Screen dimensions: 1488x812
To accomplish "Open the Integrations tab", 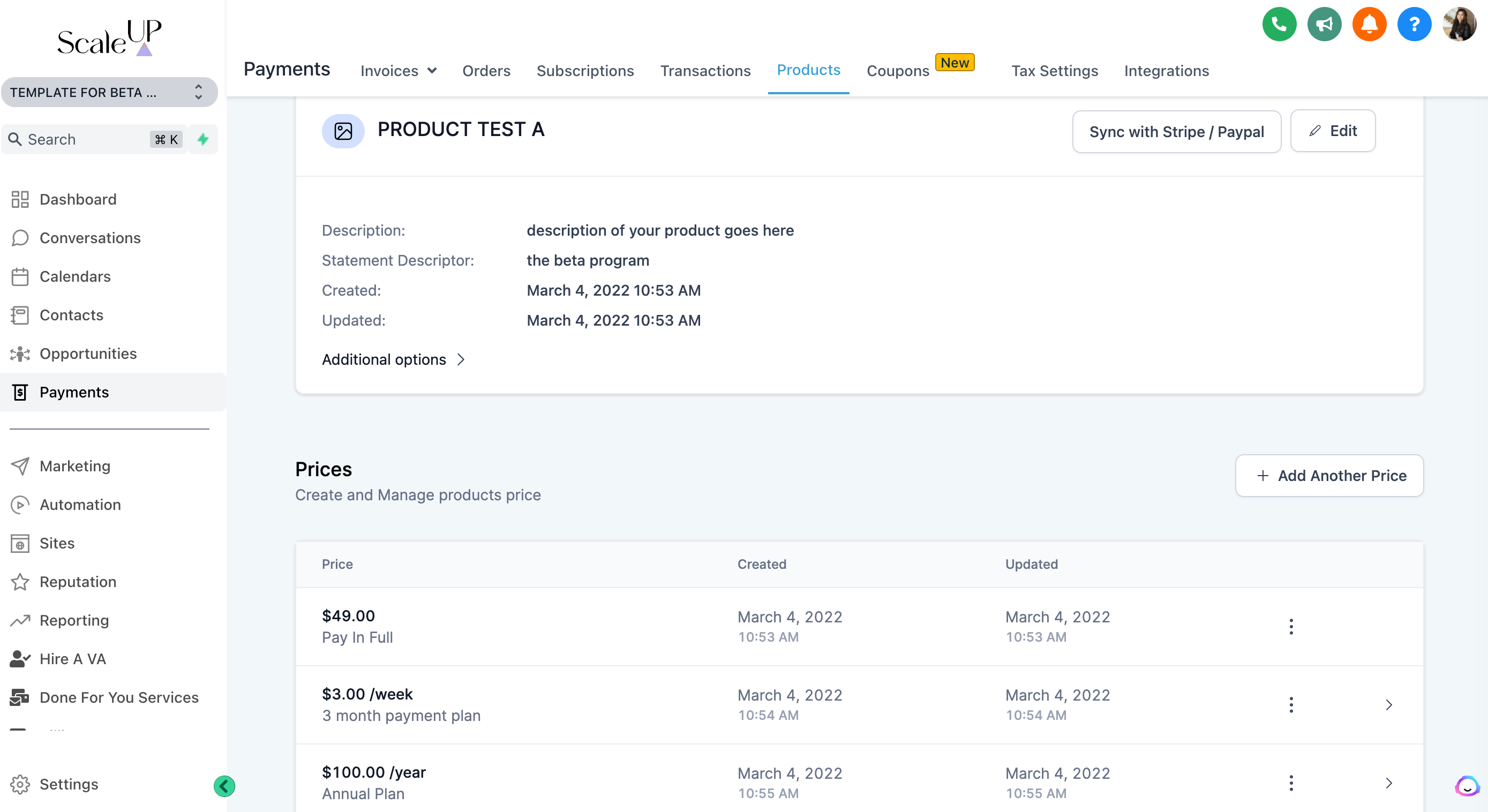I will [1166, 71].
